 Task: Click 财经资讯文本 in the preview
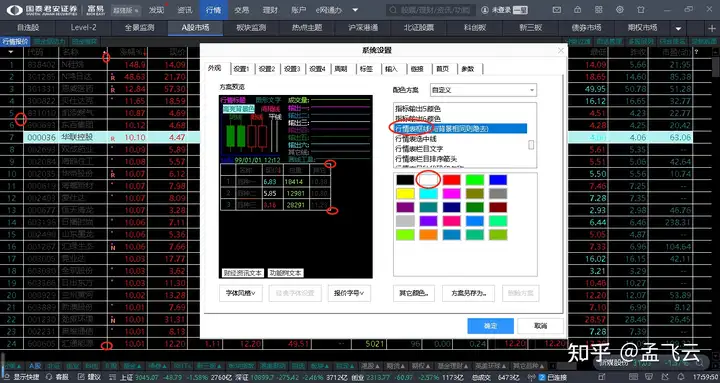pyautogui.click(x=242, y=273)
